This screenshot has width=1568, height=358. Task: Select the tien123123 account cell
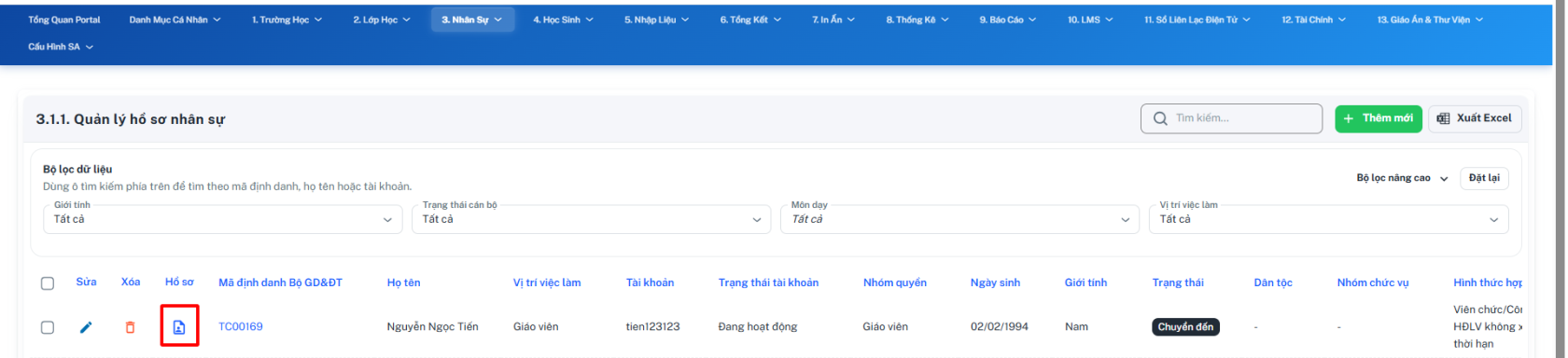coord(652,327)
